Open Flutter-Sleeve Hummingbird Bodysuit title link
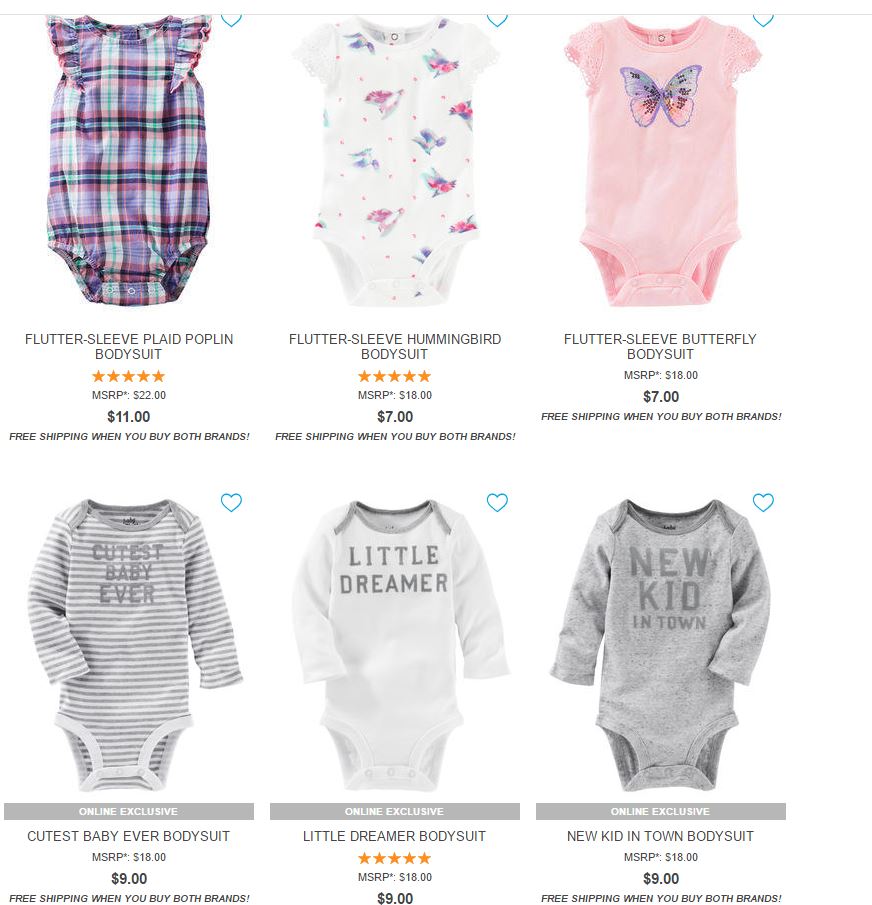 coord(395,346)
